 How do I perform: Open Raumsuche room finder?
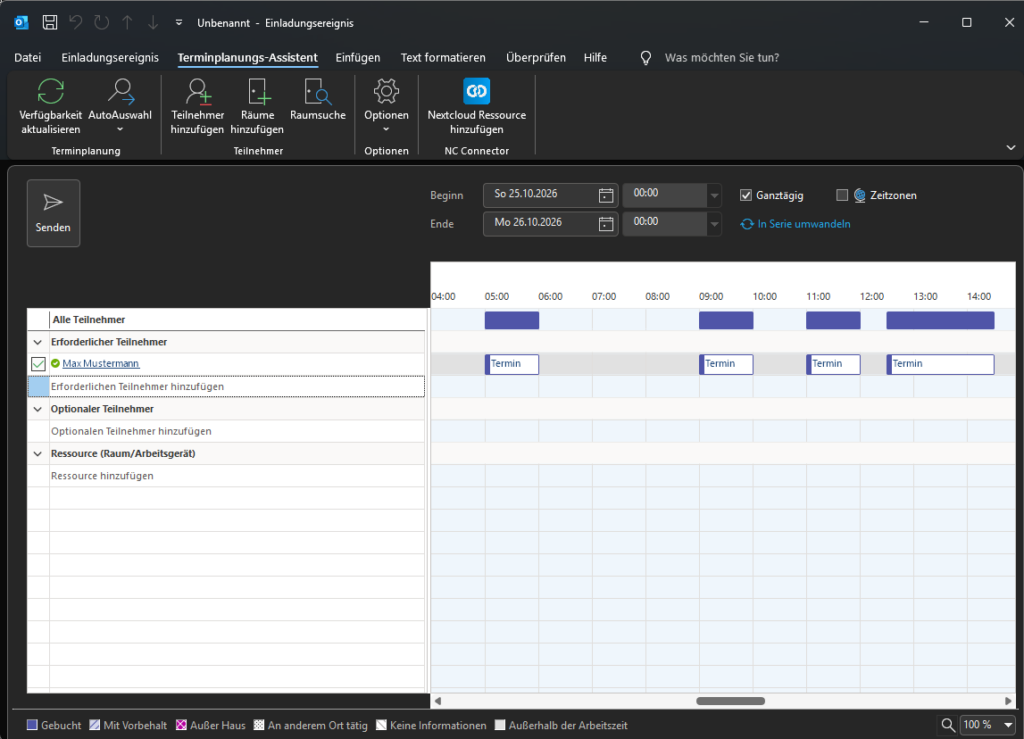(318, 100)
